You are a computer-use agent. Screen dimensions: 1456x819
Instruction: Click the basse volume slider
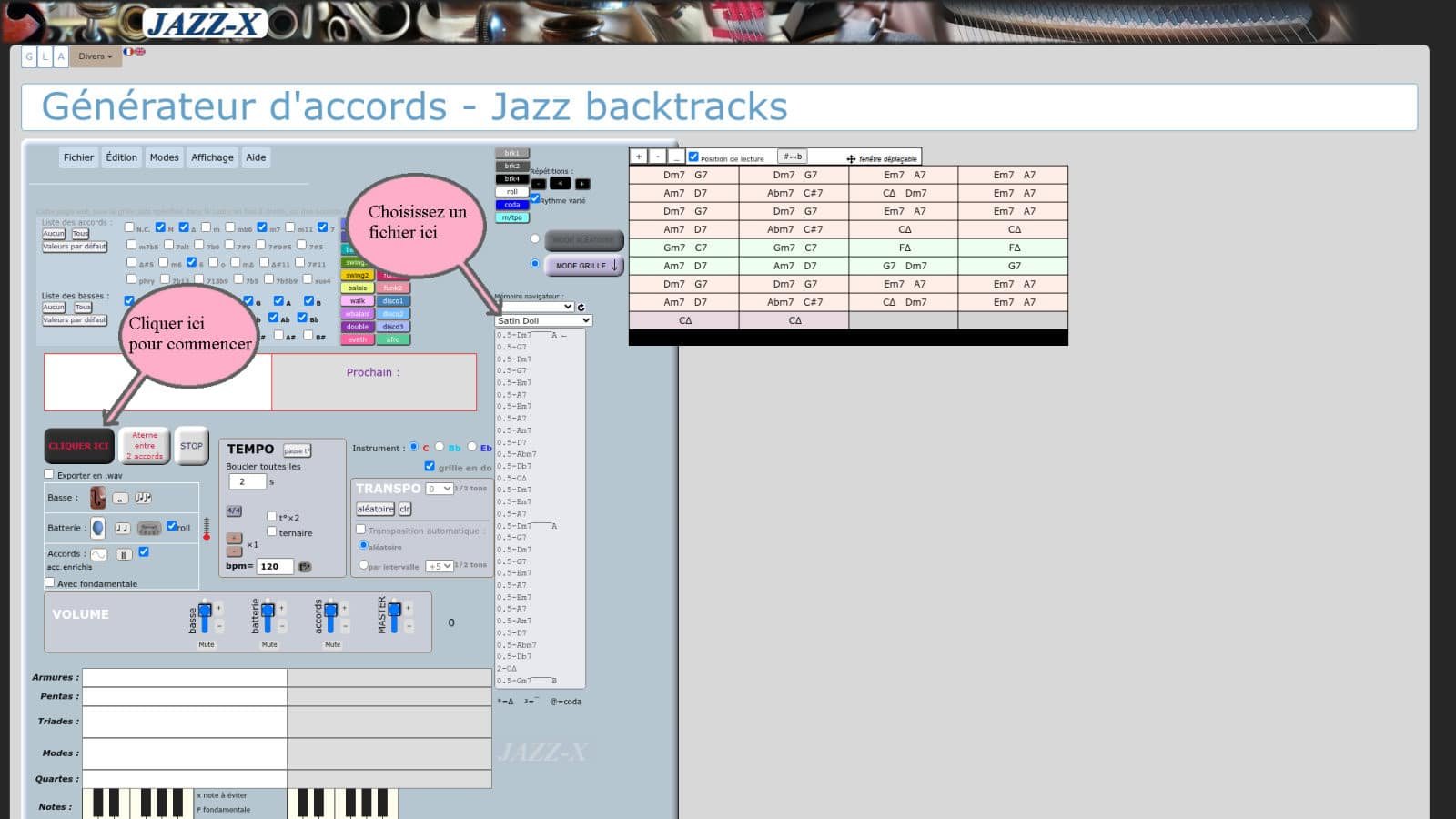(205, 616)
